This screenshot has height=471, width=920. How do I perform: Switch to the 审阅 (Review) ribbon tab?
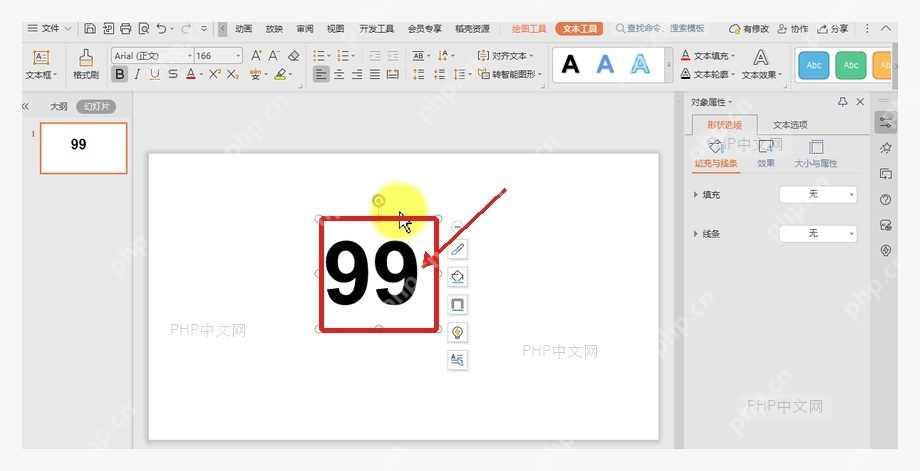(305, 28)
